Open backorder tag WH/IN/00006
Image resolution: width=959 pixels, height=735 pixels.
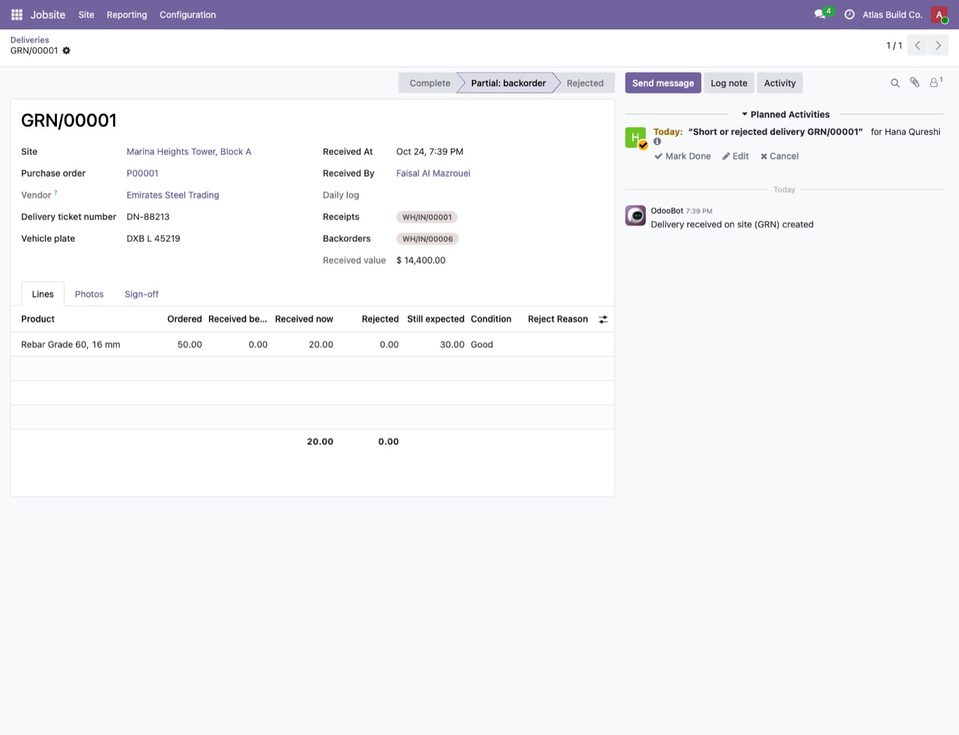point(428,239)
